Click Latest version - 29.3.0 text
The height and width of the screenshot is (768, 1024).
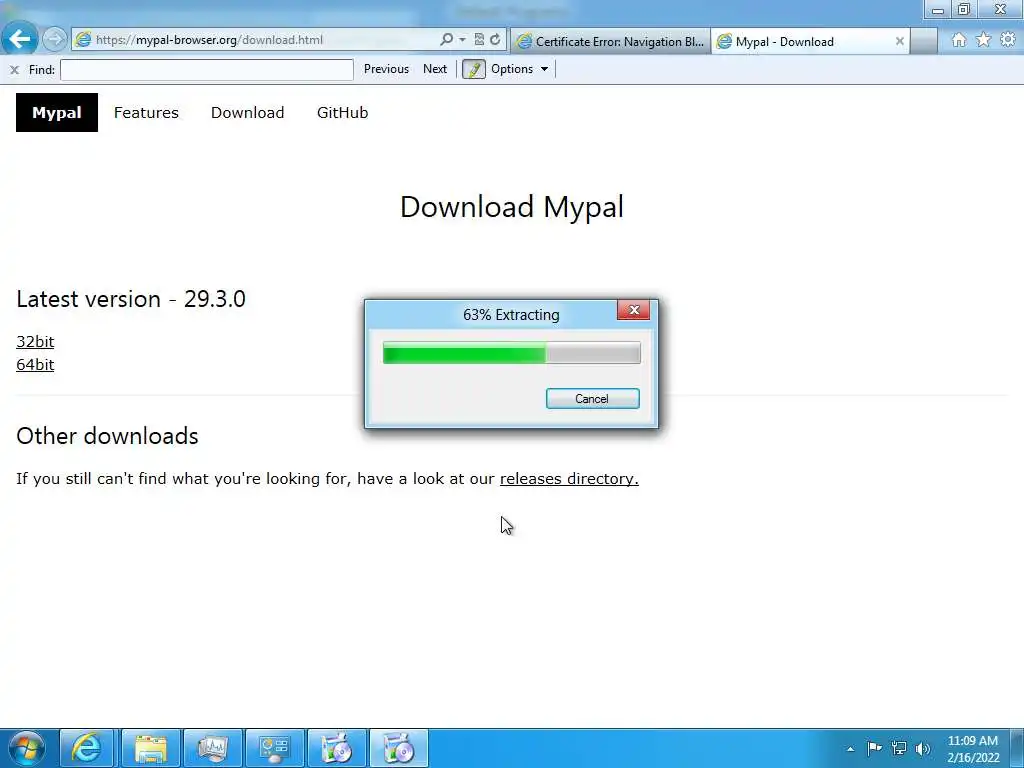pos(131,299)
